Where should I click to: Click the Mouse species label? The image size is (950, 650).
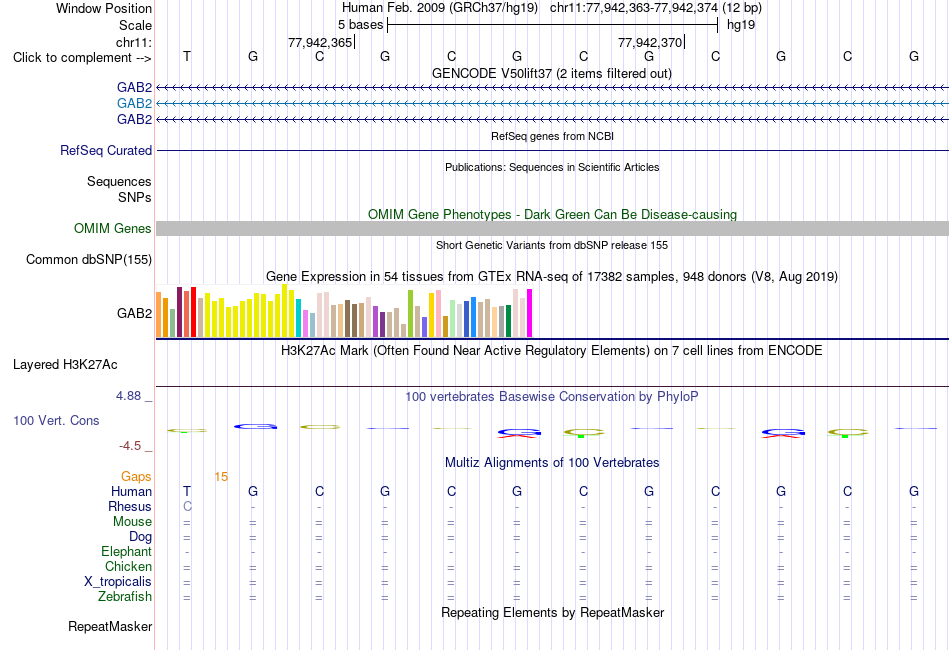132,522
